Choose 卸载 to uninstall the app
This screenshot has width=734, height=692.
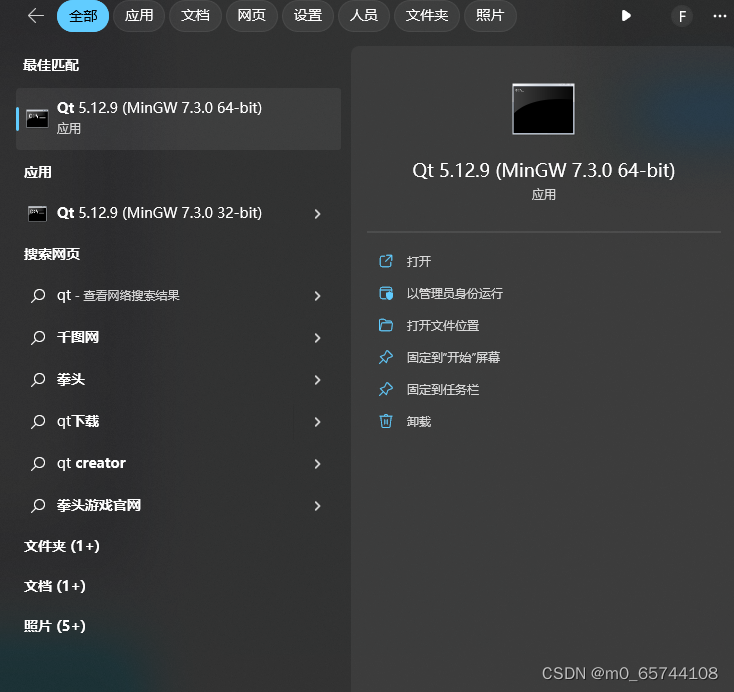418,422
